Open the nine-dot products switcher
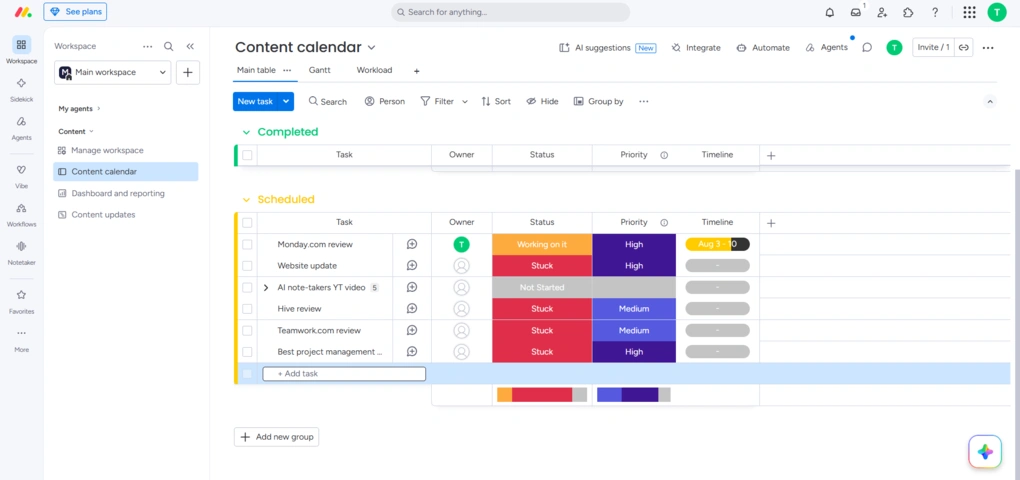 point(969,12)
